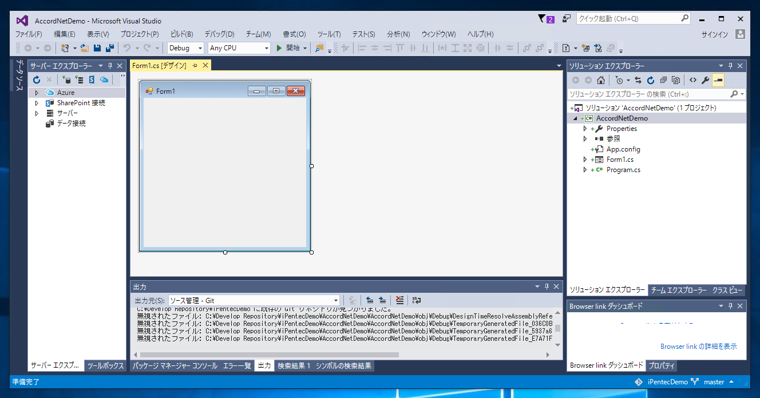Close the Form1.cs design tab
The image size is (760, 398).
pos(206,65)
